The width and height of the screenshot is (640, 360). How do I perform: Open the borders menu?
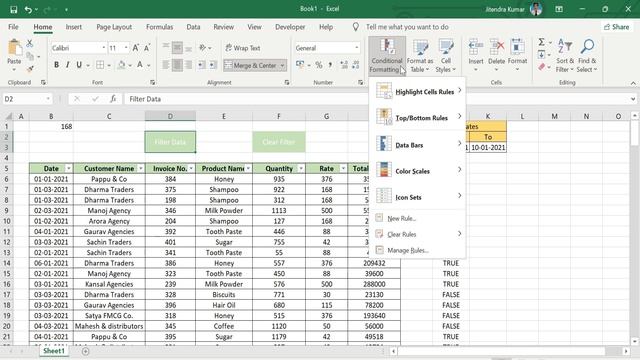click(x=109, y=65)
